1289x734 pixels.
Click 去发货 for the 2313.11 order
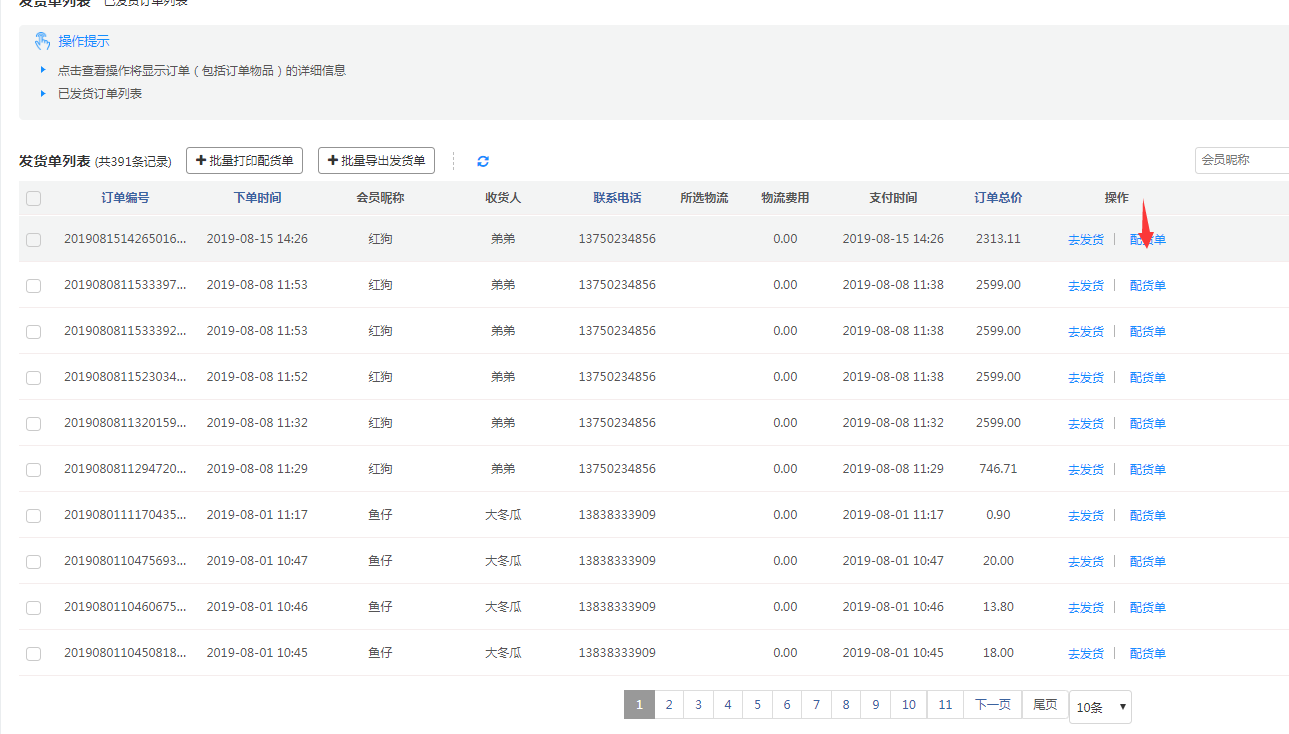1085,240
